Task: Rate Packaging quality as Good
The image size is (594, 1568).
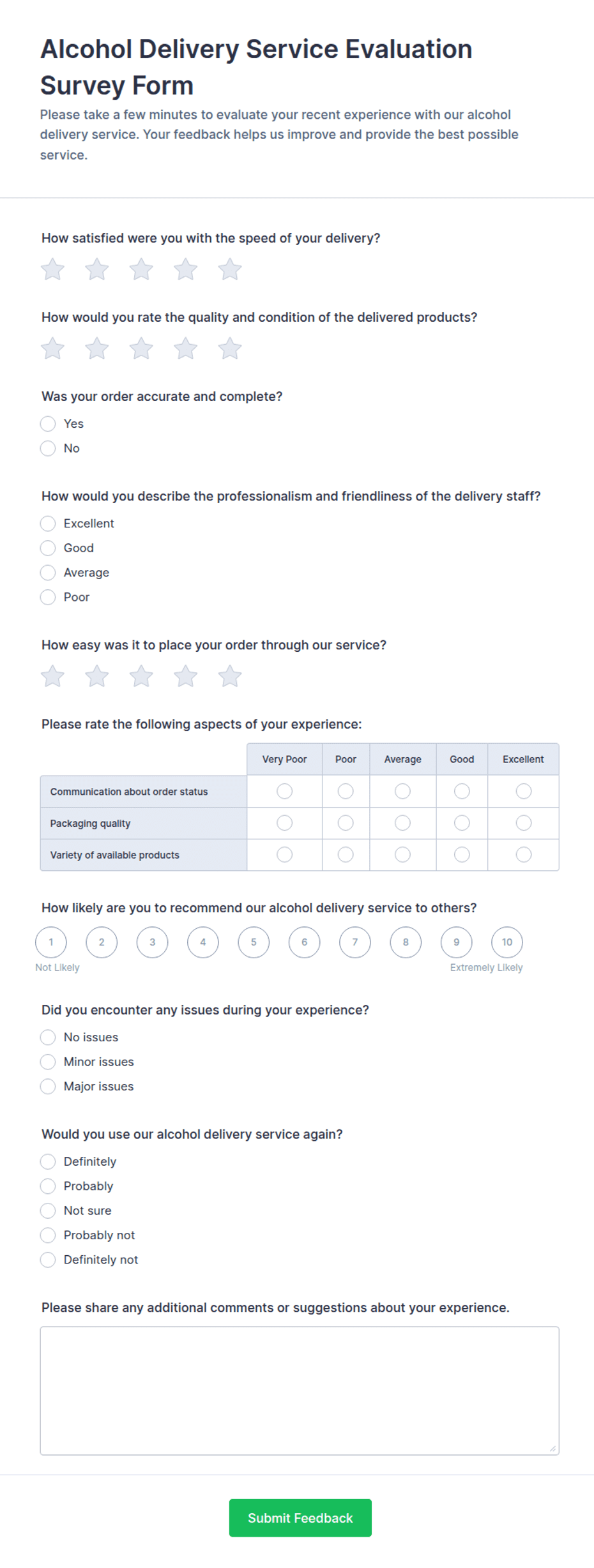Action: point(462,823)
